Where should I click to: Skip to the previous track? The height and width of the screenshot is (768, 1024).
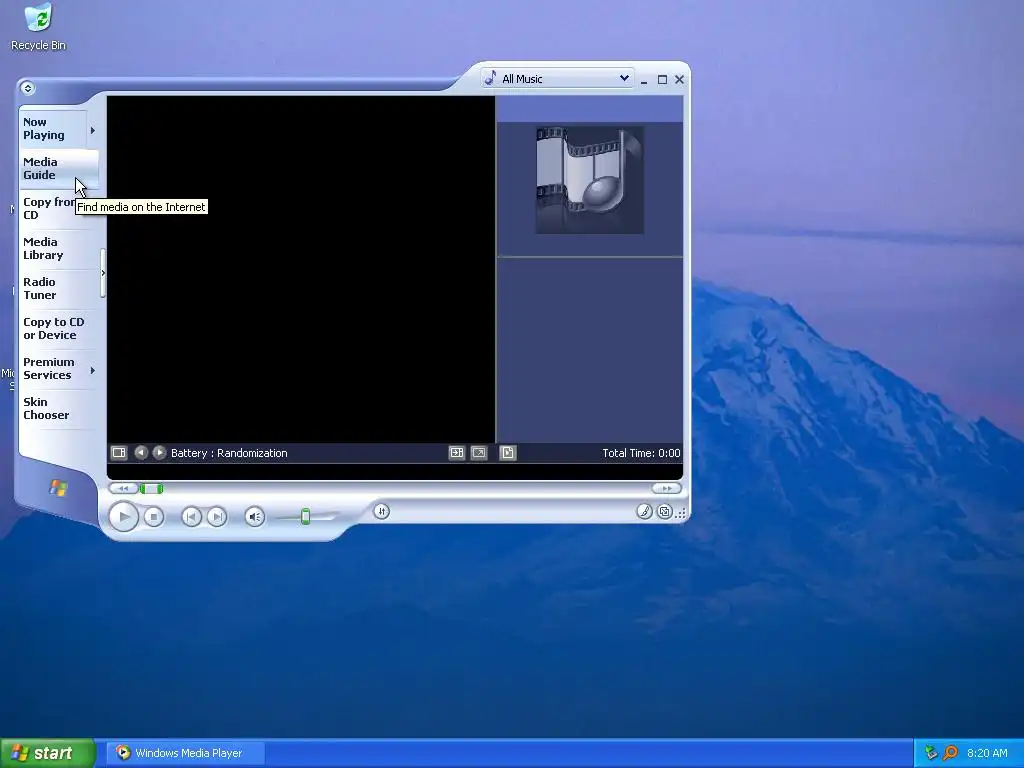191,517
